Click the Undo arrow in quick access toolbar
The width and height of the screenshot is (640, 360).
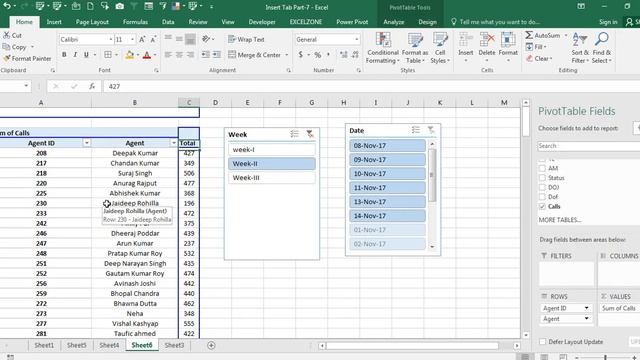(x=7, y=6)
